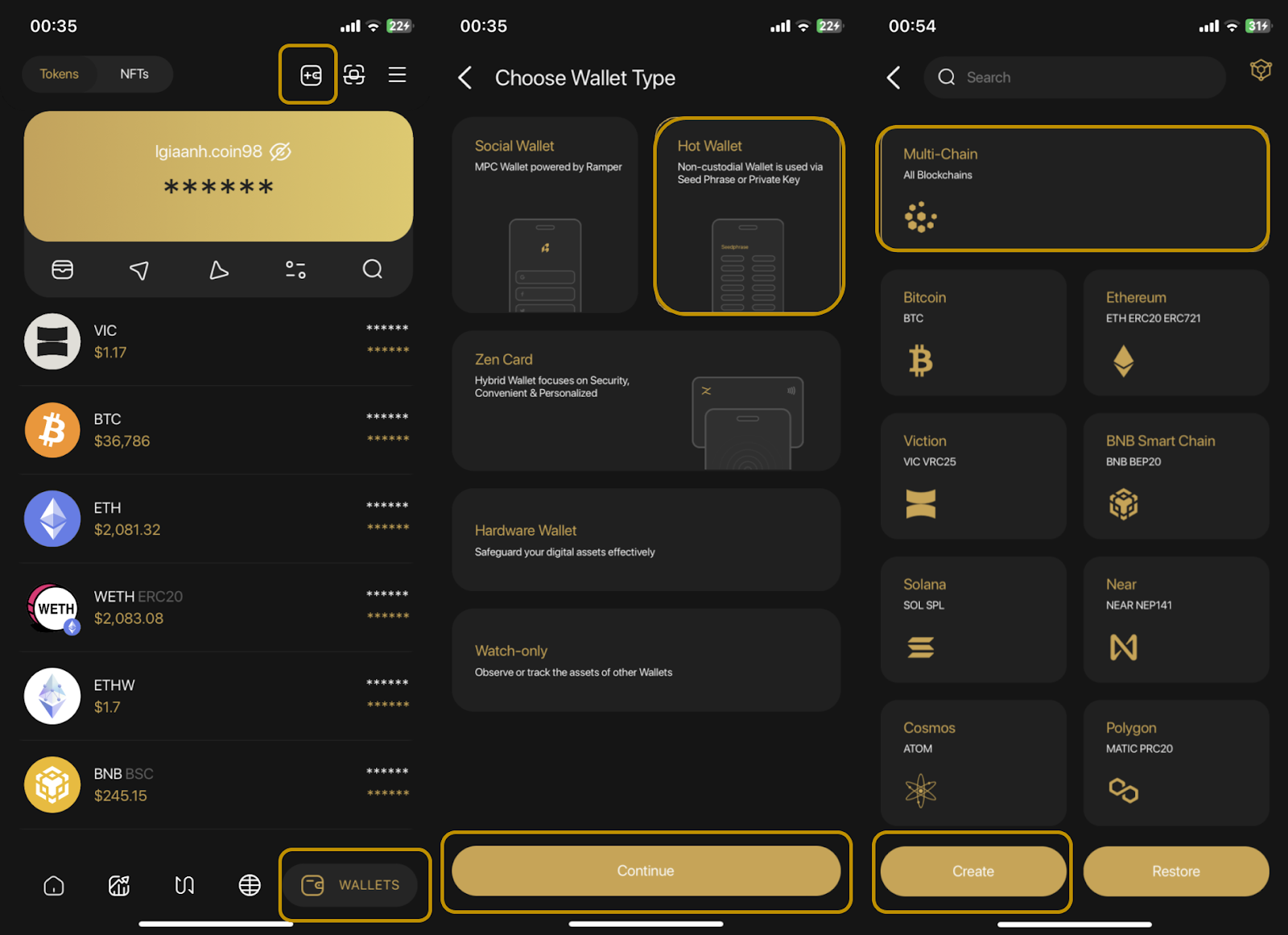1288x935 pixels.
Task: Select the BNB BSC token icon
Action: [x=52, y=784]
